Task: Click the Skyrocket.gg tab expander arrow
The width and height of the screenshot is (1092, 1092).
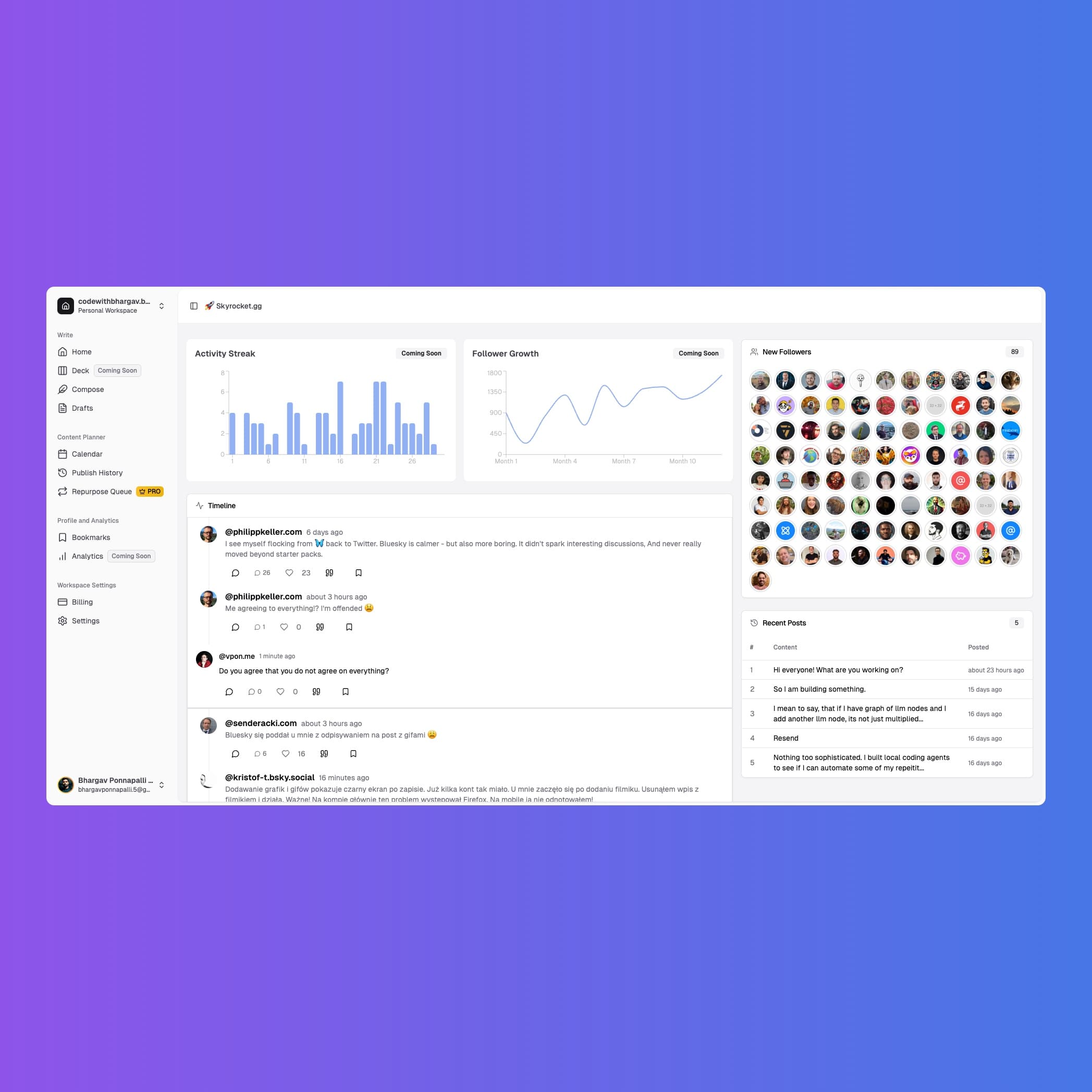Action: (x=195, y=306)
